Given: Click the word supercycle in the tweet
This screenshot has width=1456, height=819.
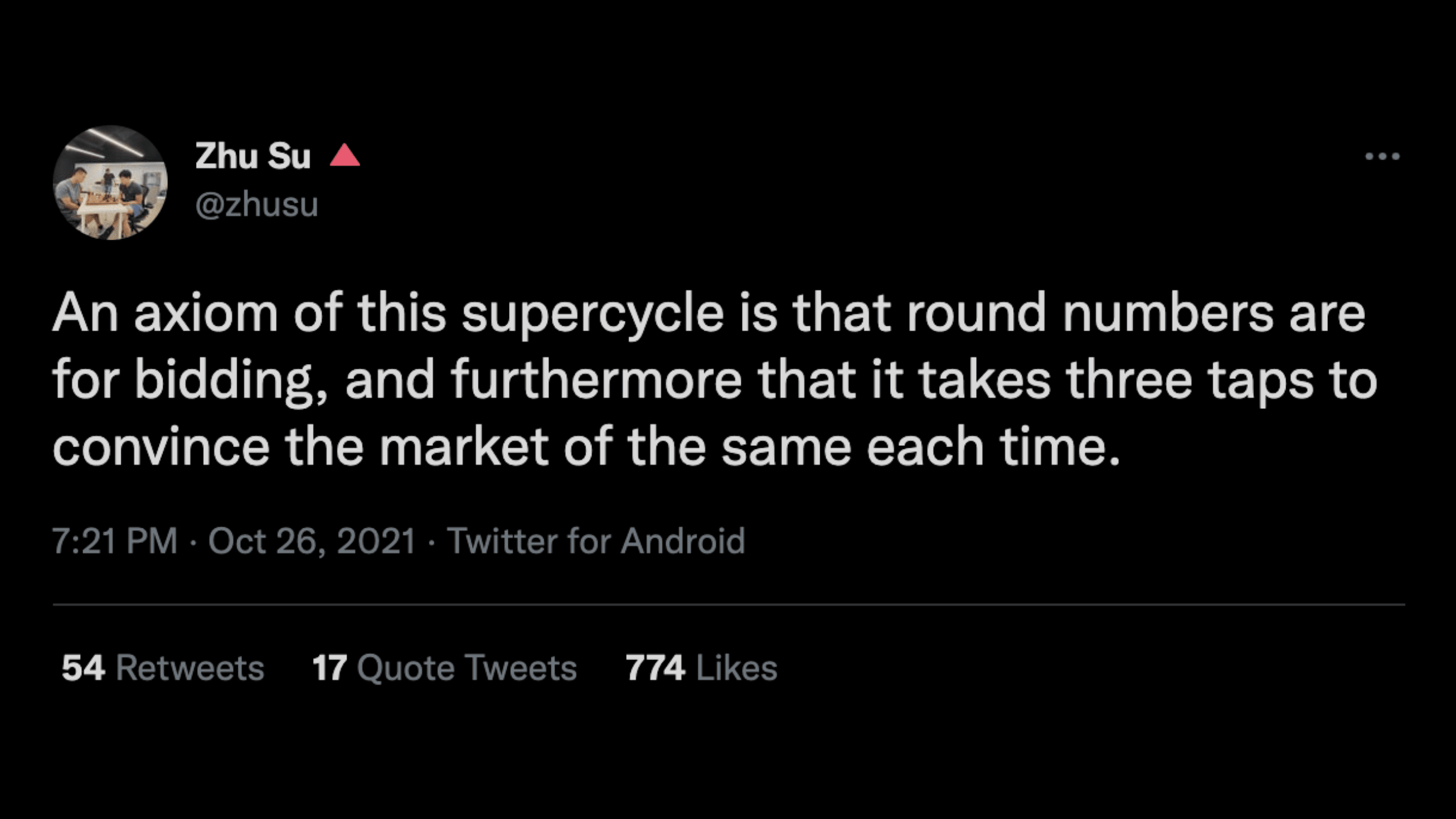Looking at the screenshot, I should 593,314.
